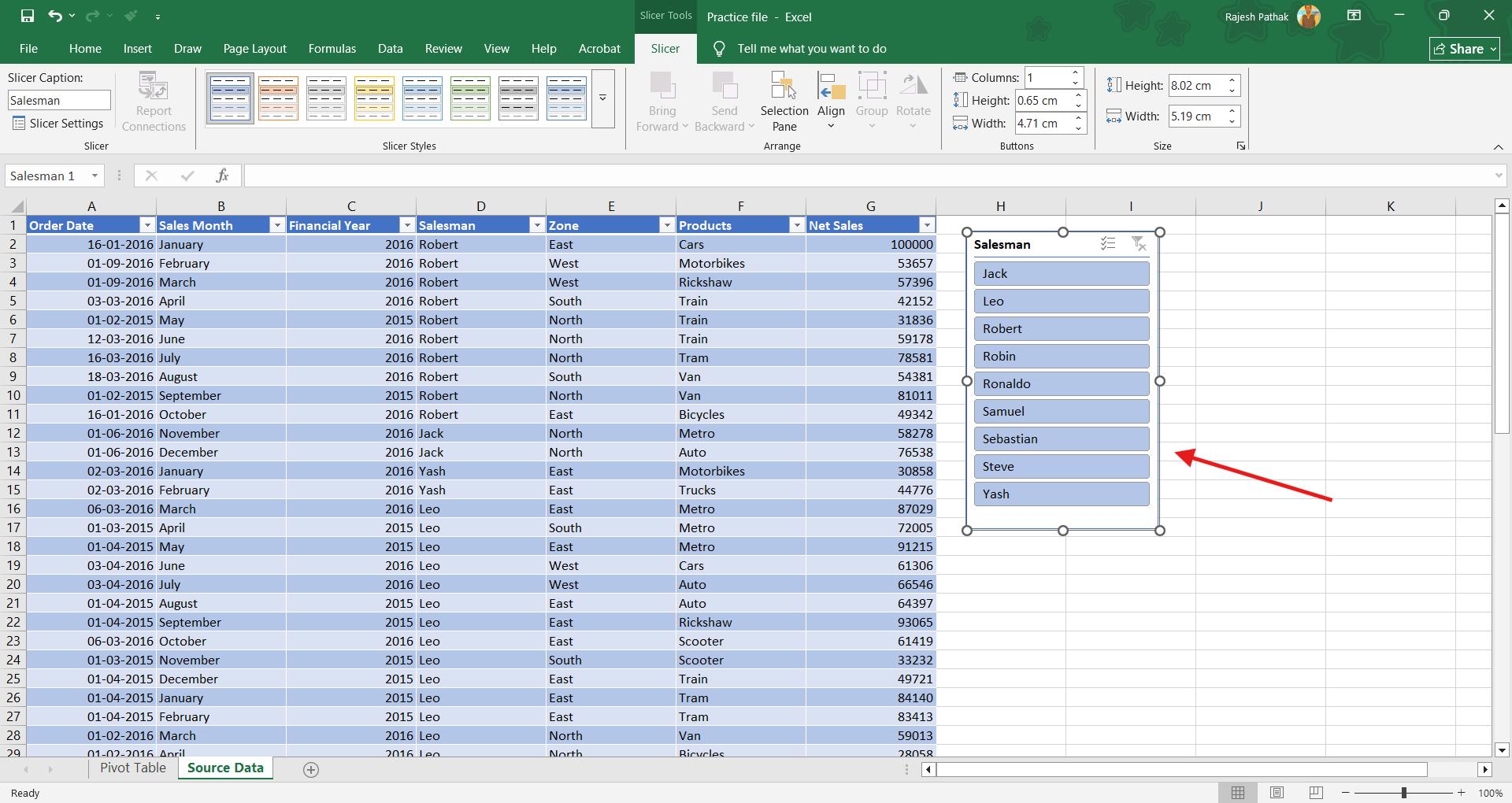Click the Save icon in title bar
The image size is (1512, 803).
click(x=28, y=16)
